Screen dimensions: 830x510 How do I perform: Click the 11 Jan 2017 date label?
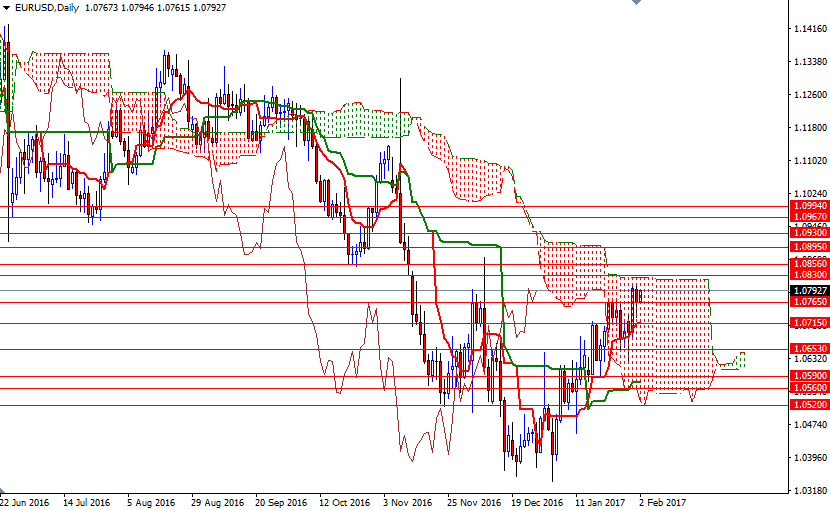tap(600, 502)
